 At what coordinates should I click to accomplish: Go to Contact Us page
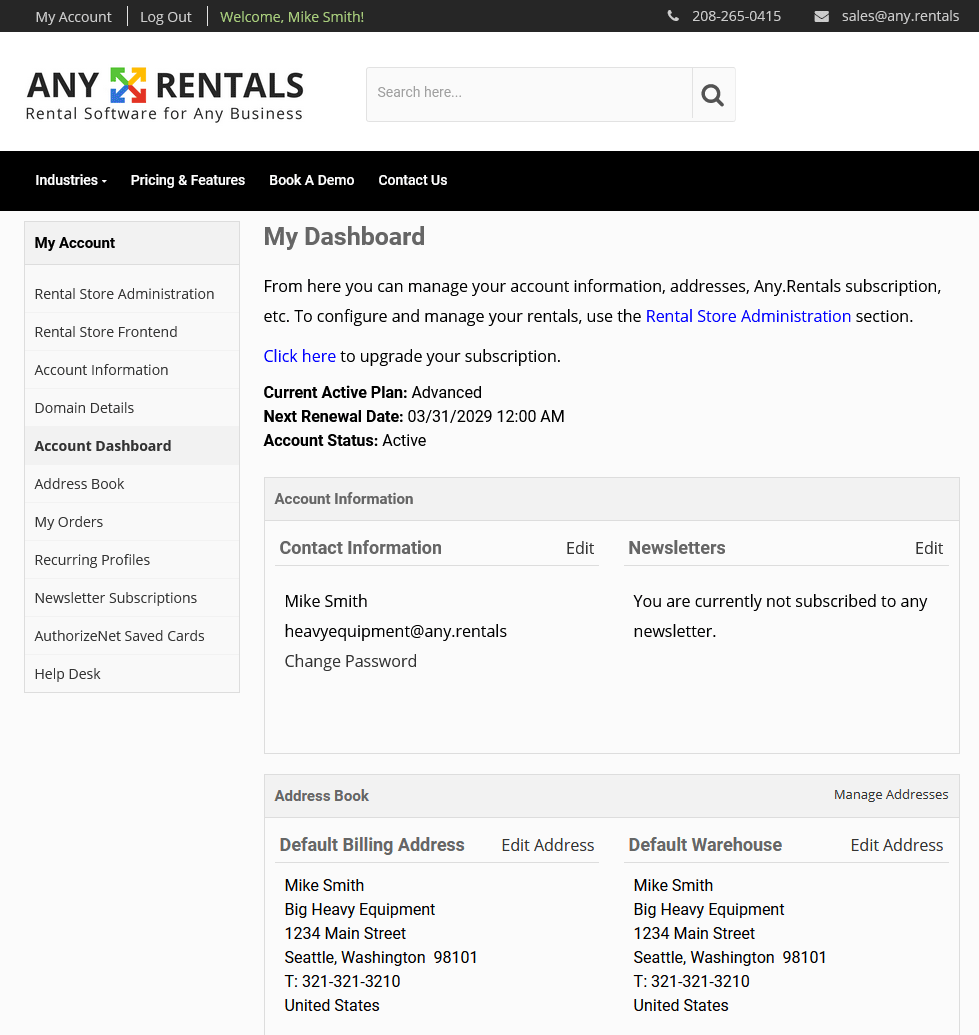[x=412, y=180]
